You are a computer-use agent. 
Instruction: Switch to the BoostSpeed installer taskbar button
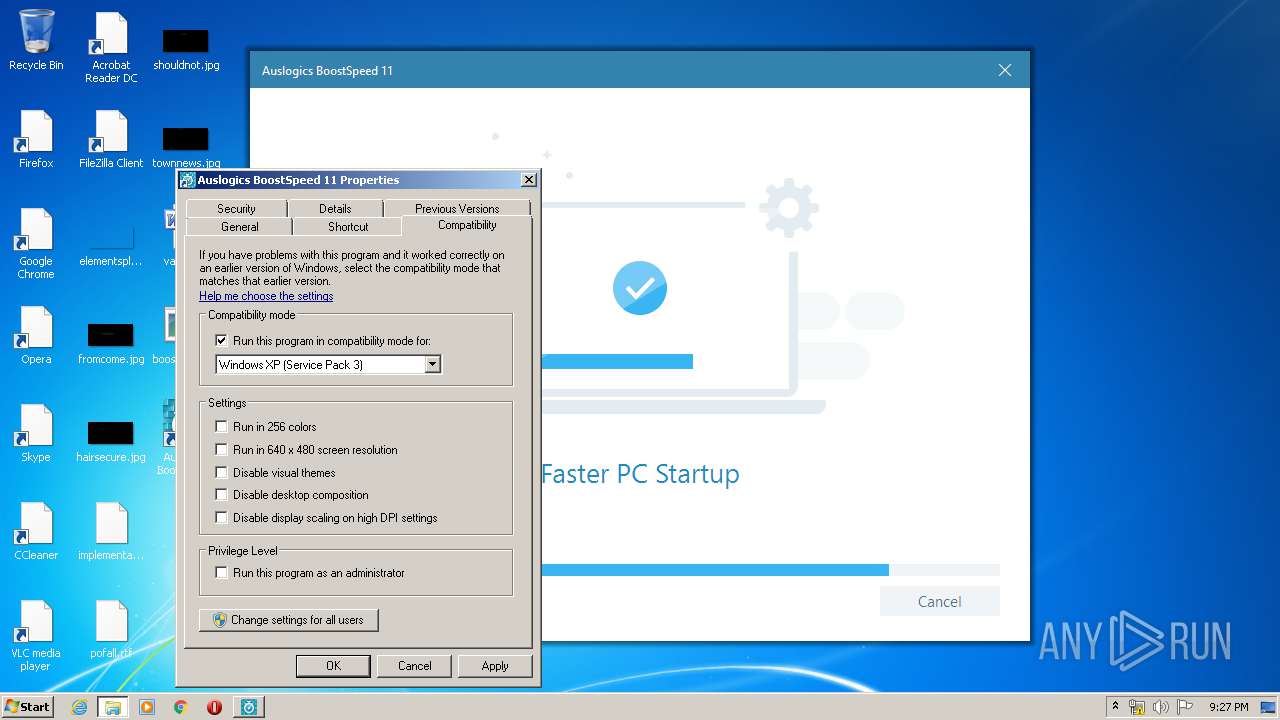click(x=249, y=707)
